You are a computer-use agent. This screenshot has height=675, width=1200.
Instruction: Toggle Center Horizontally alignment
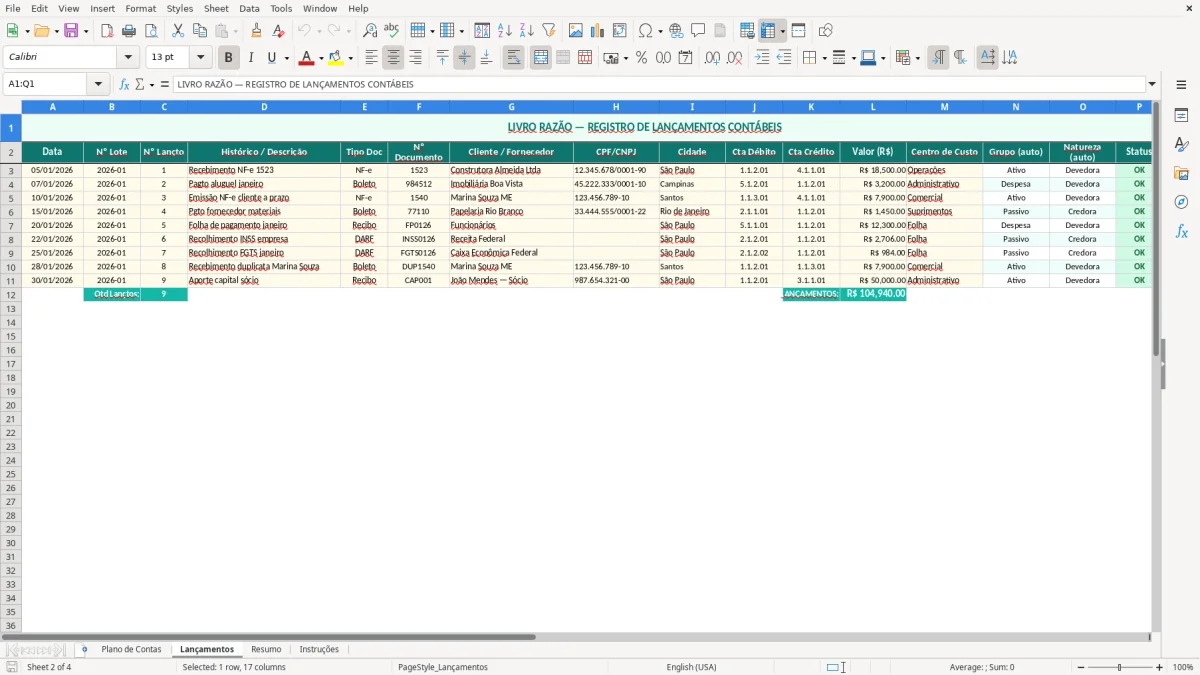tap(393, 58)
